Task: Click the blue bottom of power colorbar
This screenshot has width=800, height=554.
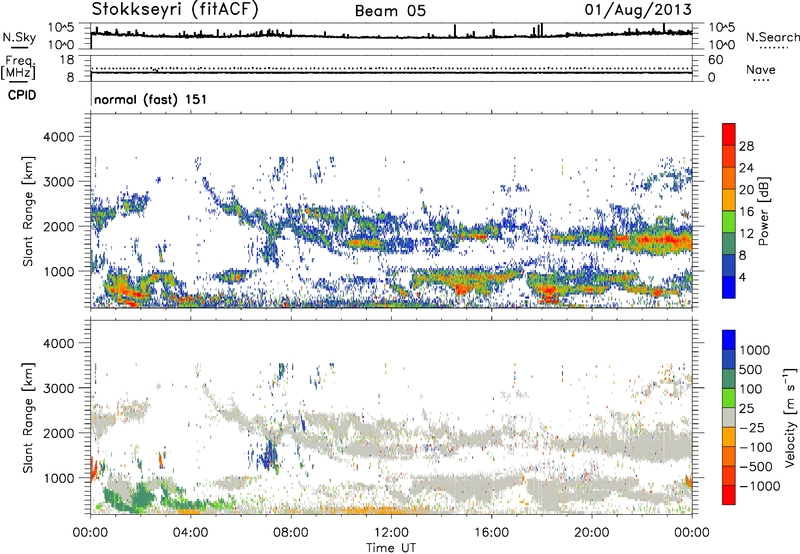Action: pyautogui.click(x=729, y=287)
